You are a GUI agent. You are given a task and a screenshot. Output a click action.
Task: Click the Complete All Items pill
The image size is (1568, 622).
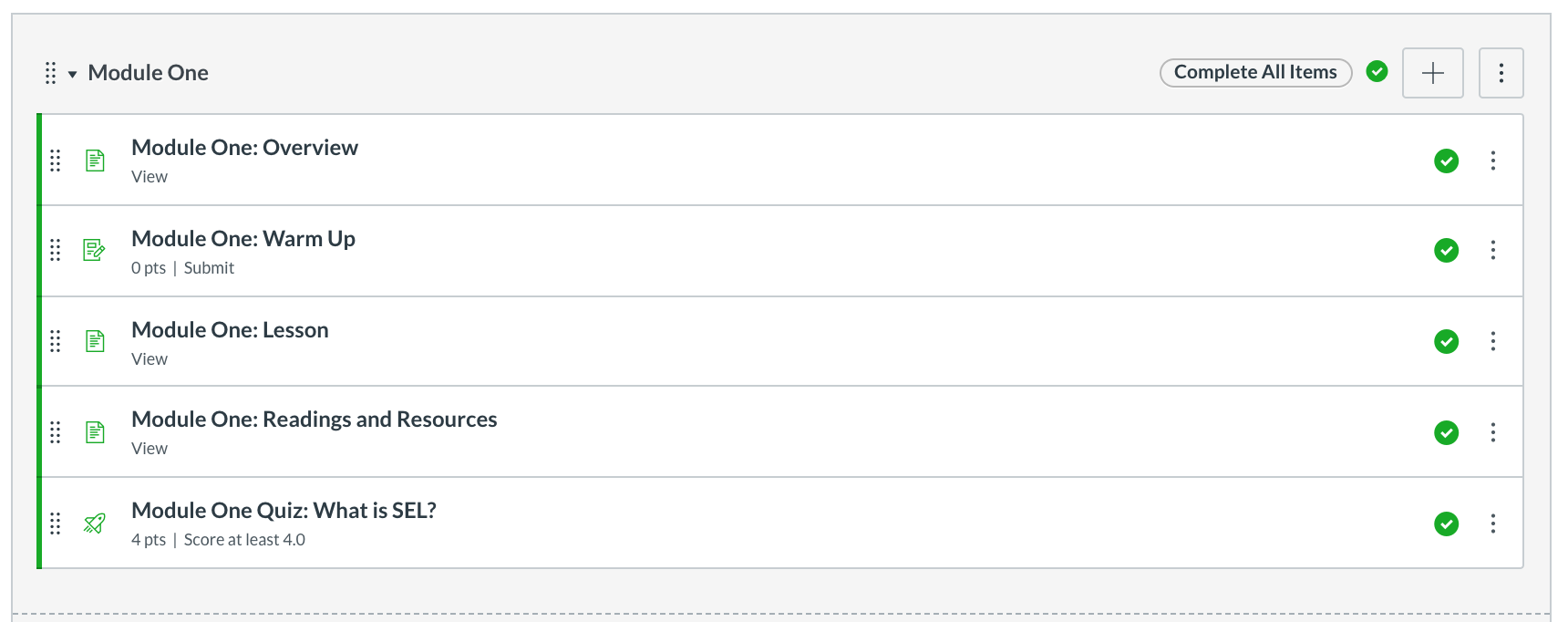1254,72
